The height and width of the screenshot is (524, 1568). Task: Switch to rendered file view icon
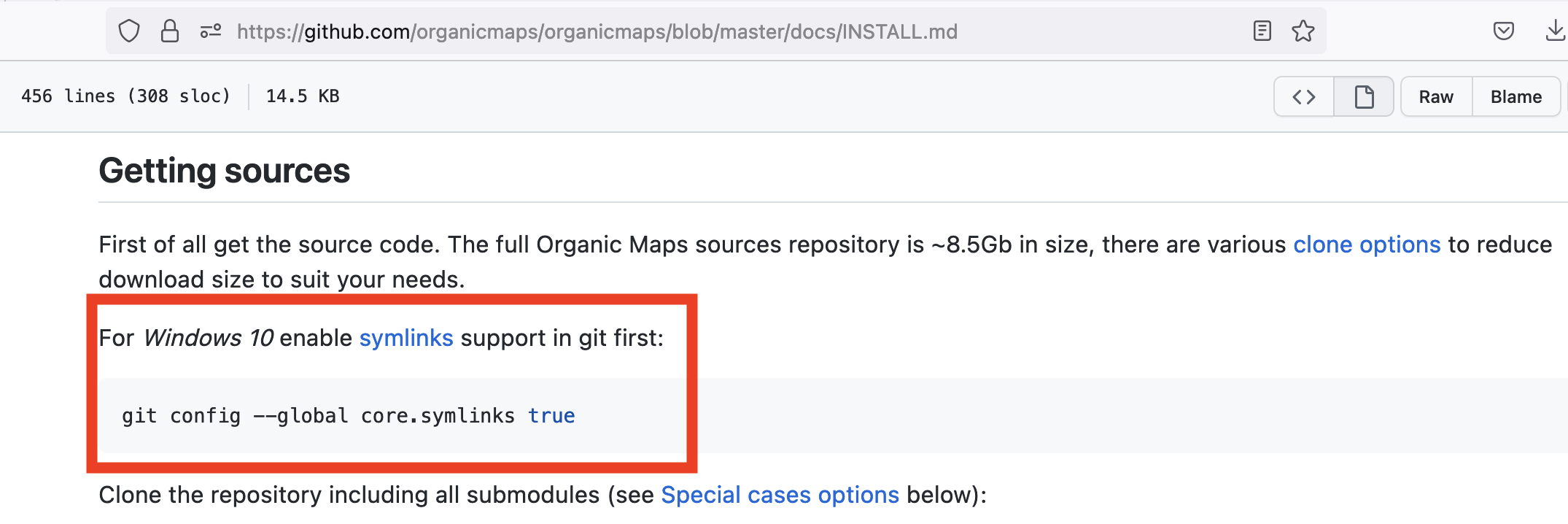(1364, 96)
